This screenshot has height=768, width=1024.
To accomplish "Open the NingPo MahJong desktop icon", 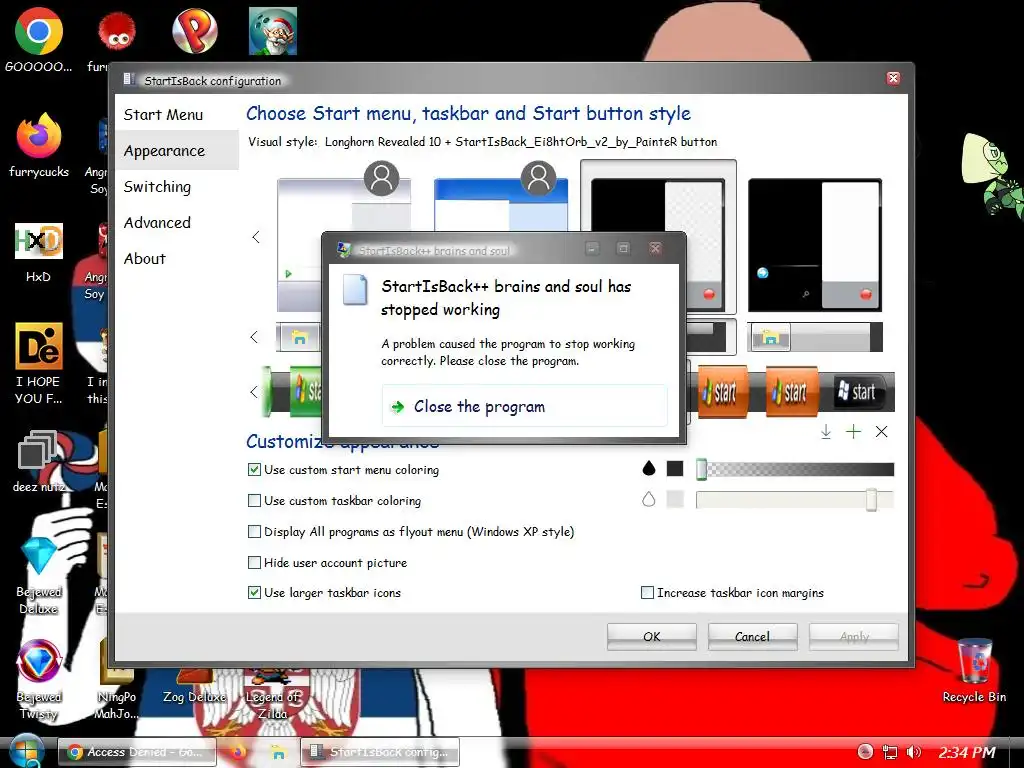I will point(116,661).
